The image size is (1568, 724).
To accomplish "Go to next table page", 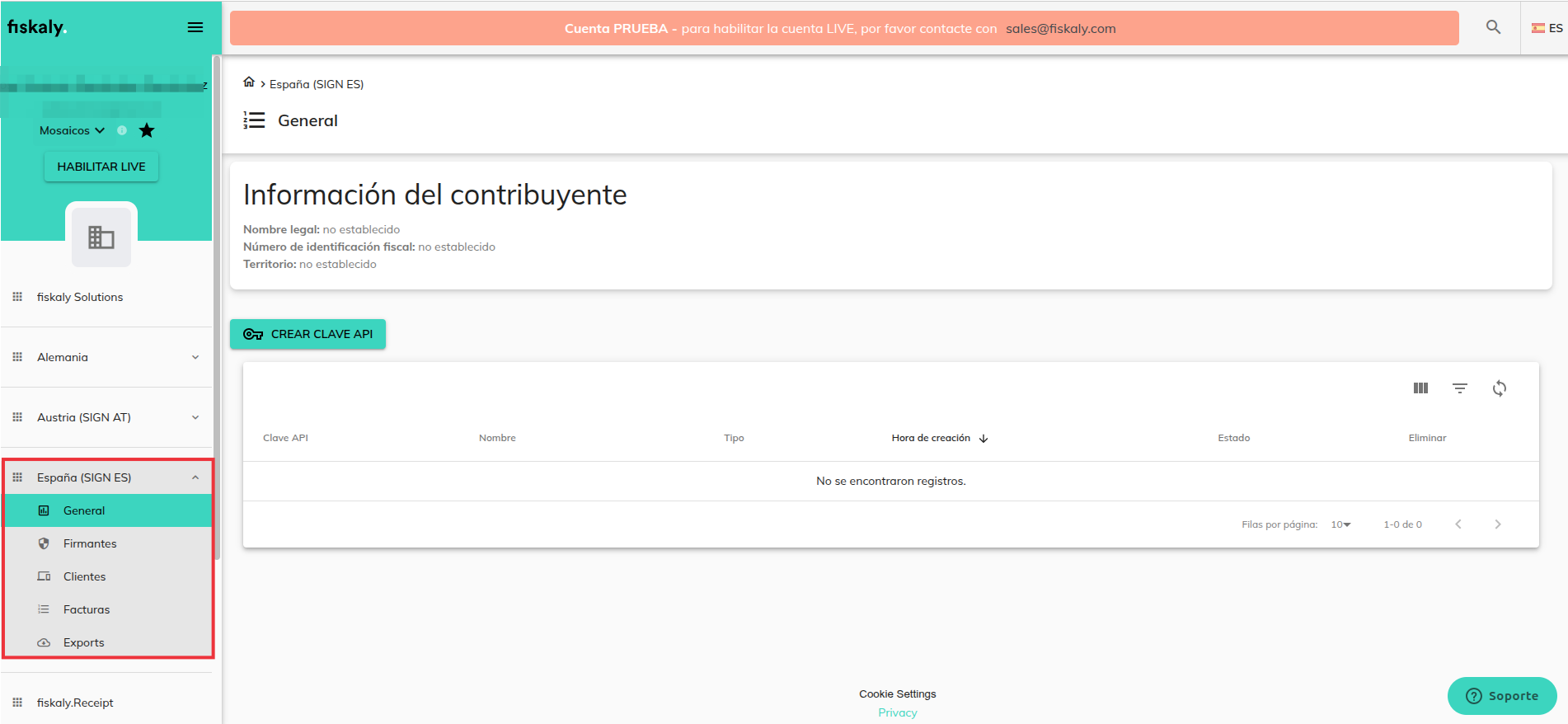I will [1498, 524].
